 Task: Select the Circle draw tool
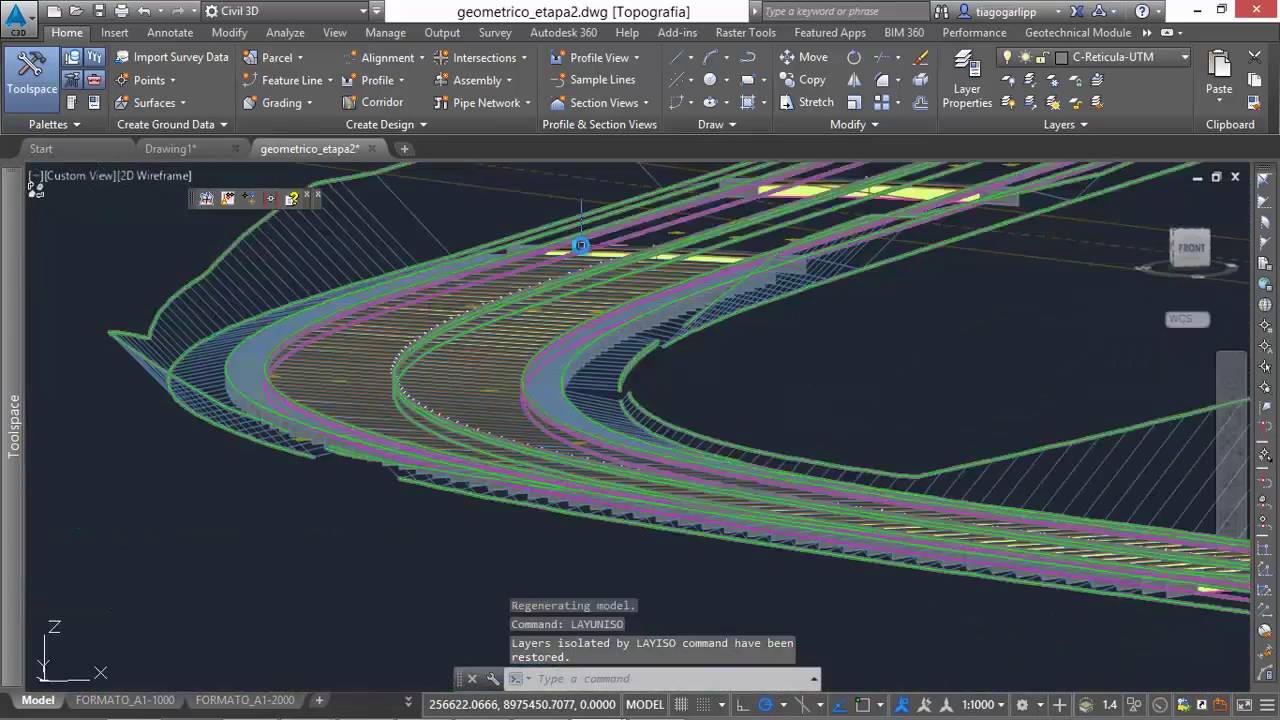[x=709, y=80]
